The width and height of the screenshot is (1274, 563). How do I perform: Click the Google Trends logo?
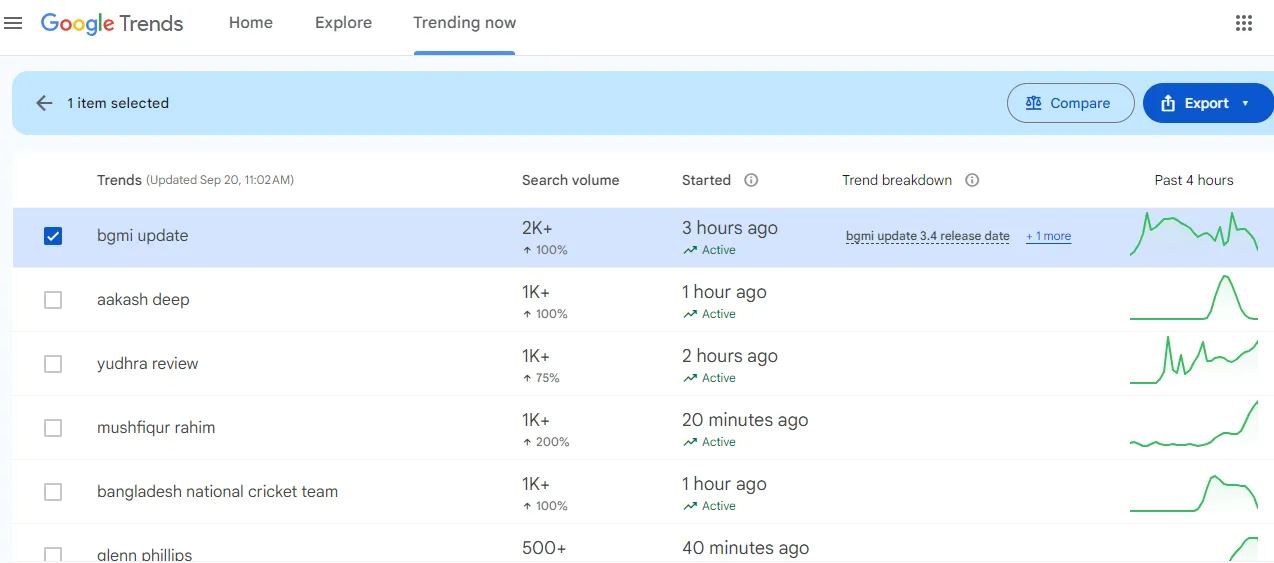point(112,23)
